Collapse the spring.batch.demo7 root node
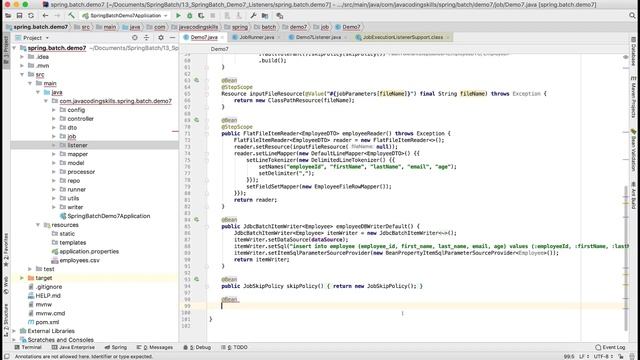 point(15,48)
